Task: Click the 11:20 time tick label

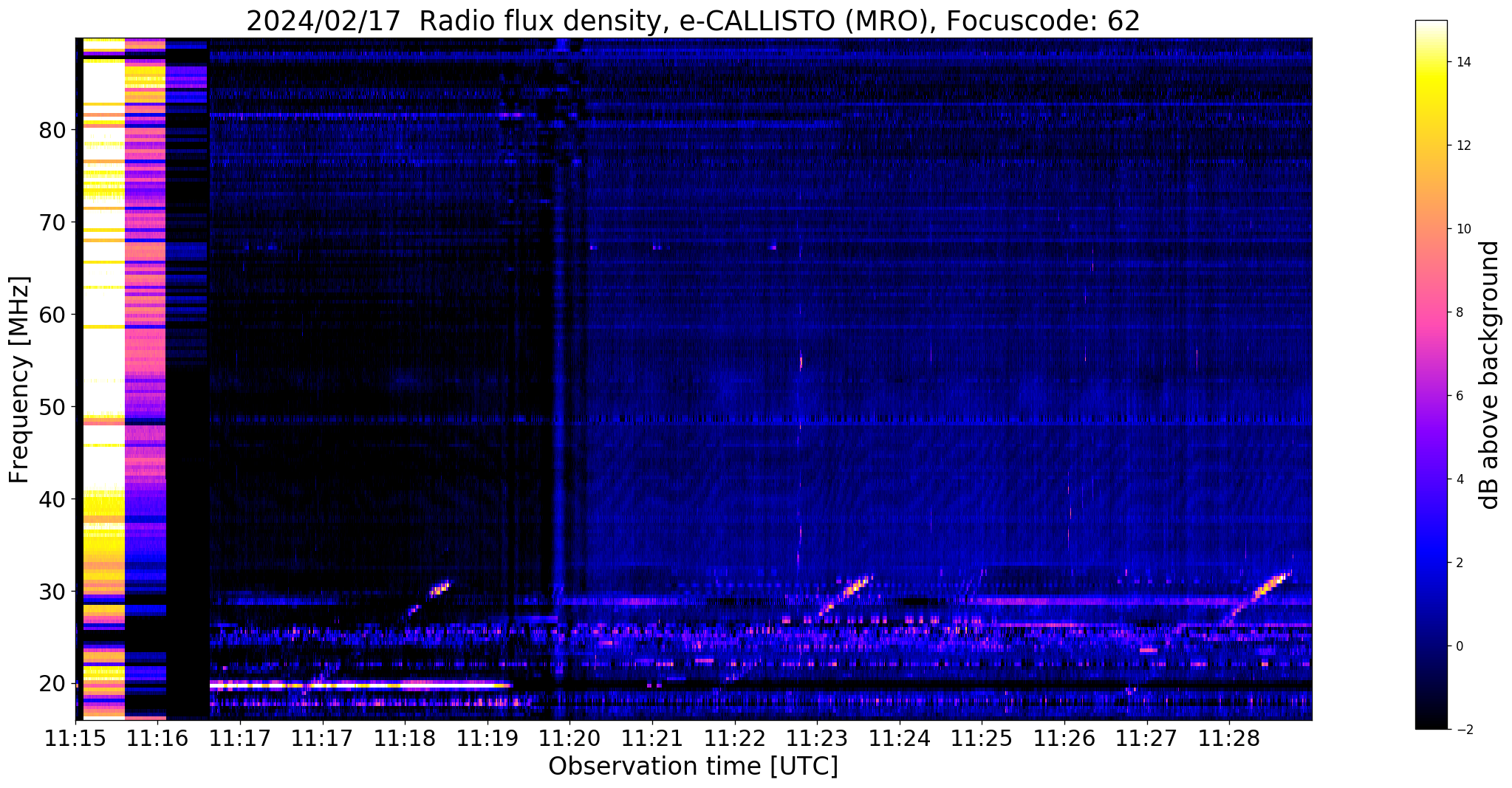Action: [569, 739]
